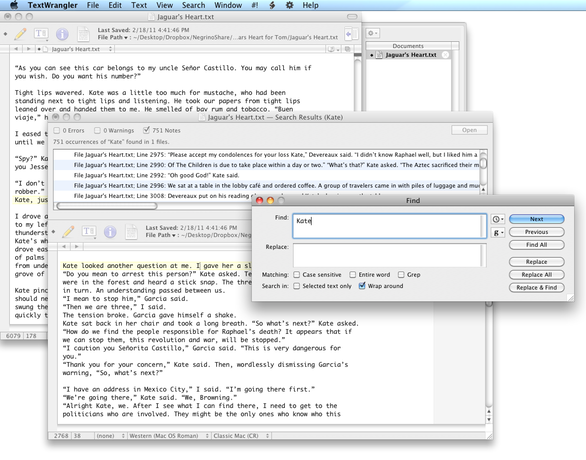Click back arrow in search results editor nav bar
The image size is (586, 460).
tap(64, 247)
